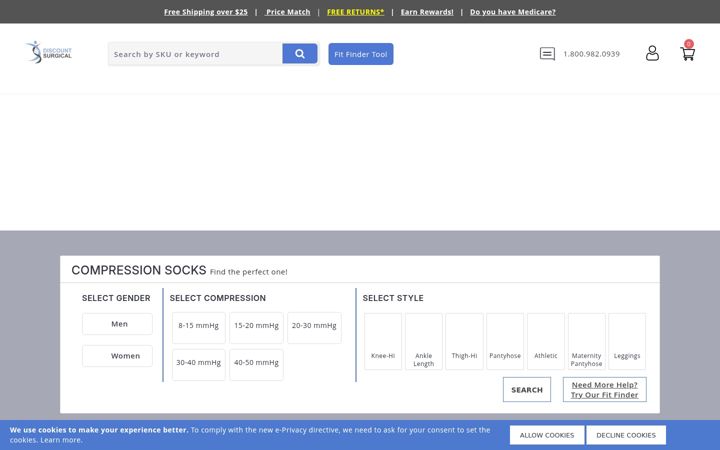Choose 15-20 mmHg compression

click(256, 328)
